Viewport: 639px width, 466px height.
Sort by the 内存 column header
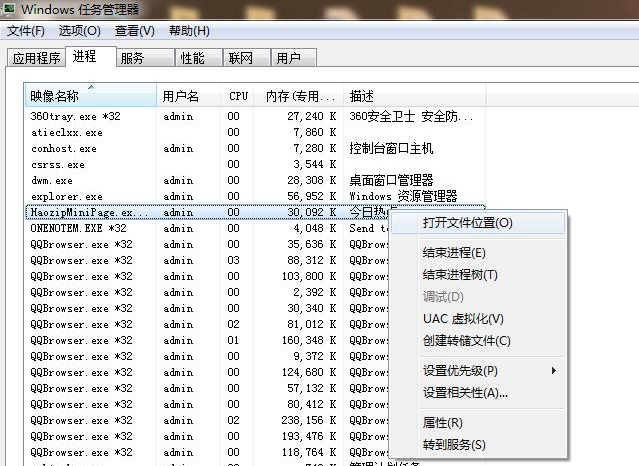[x=298, y=97]
